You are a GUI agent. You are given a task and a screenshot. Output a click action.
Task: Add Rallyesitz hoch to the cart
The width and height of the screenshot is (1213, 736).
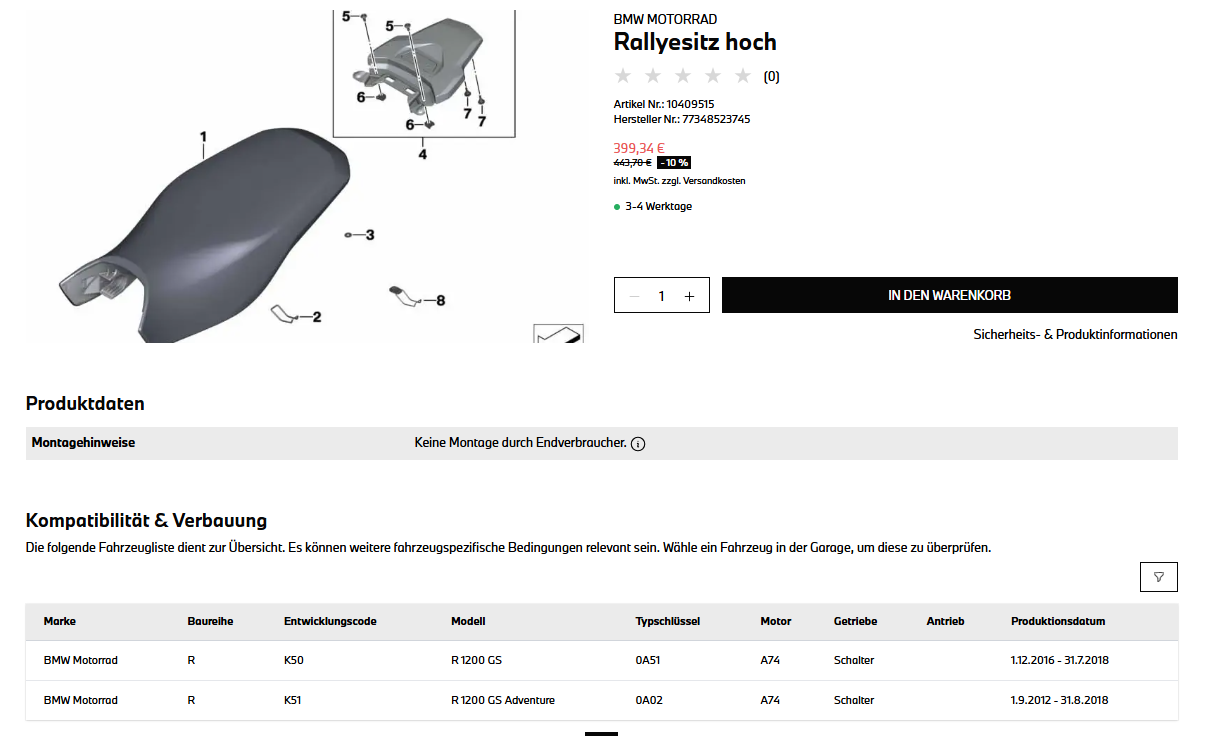[x=949, y=295]
